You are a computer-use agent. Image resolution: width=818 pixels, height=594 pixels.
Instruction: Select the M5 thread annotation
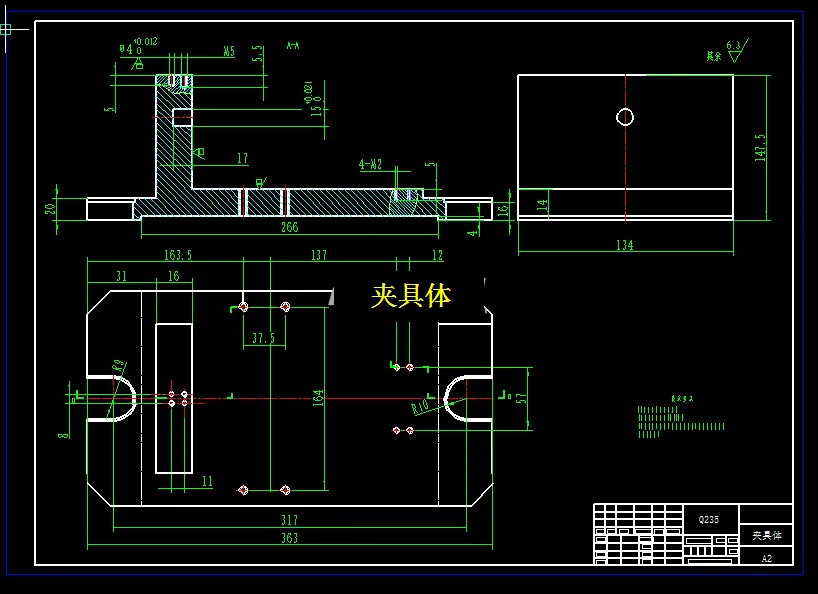click(x=229, y=48)
